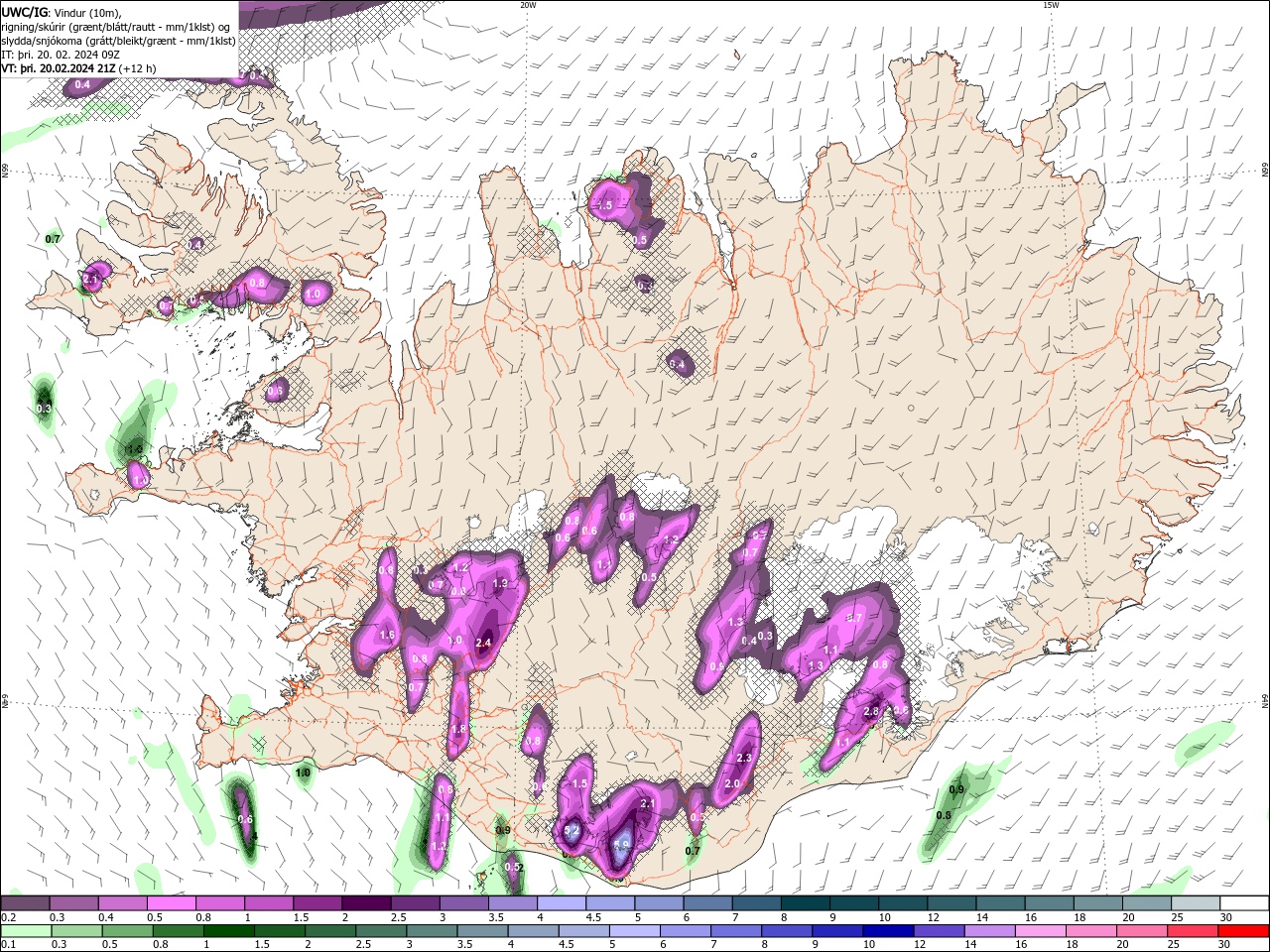This screenshot has height=952, width=1270.
Task: Click the '15W' longitude label at top
Action: pyautogui.click(x=1051, y=5)
